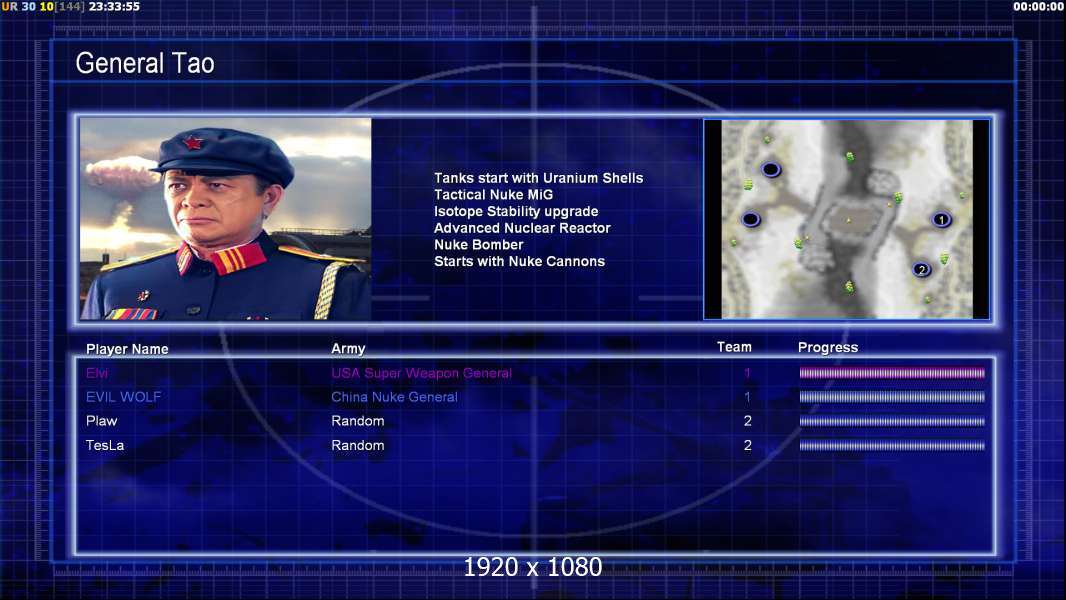Click 'Isotope Stability upgrade' text
The height and width of the screenshot is (600, 1066).
tap(516, 211)
